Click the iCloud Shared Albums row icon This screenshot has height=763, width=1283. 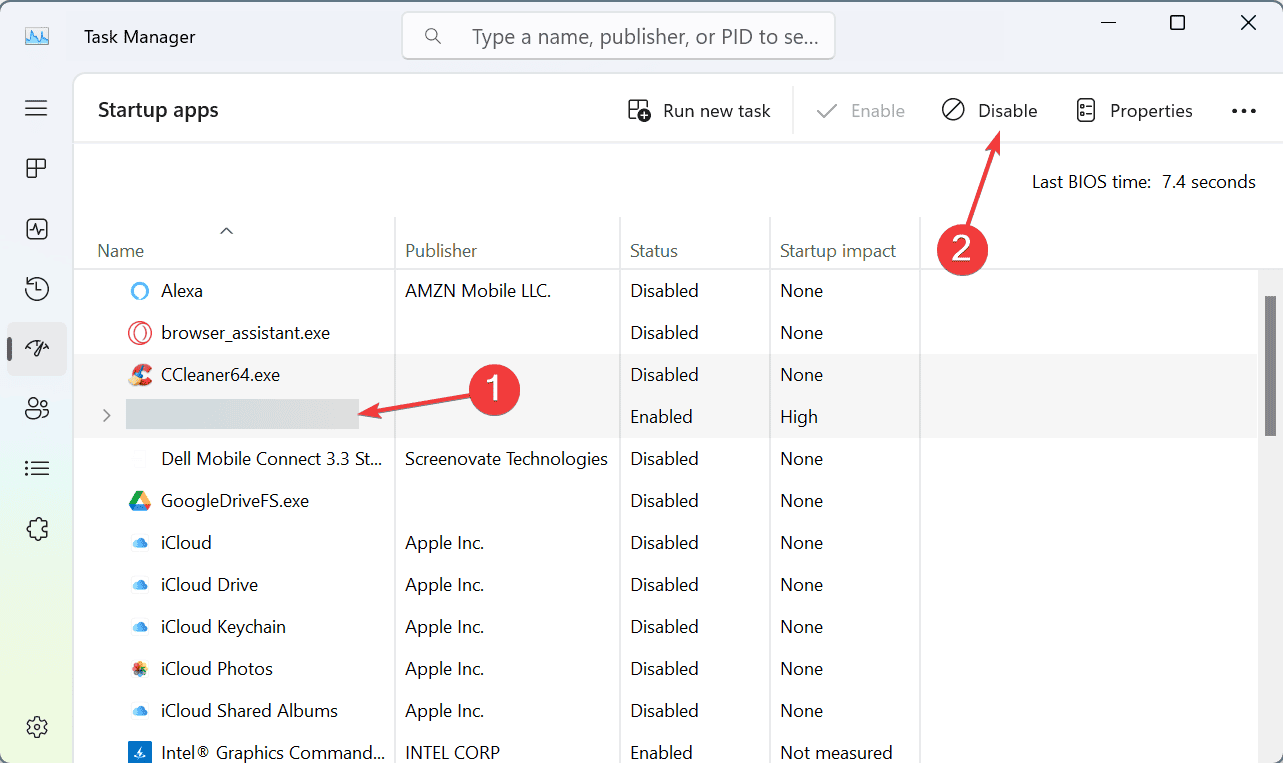click(x=140, y=711)
